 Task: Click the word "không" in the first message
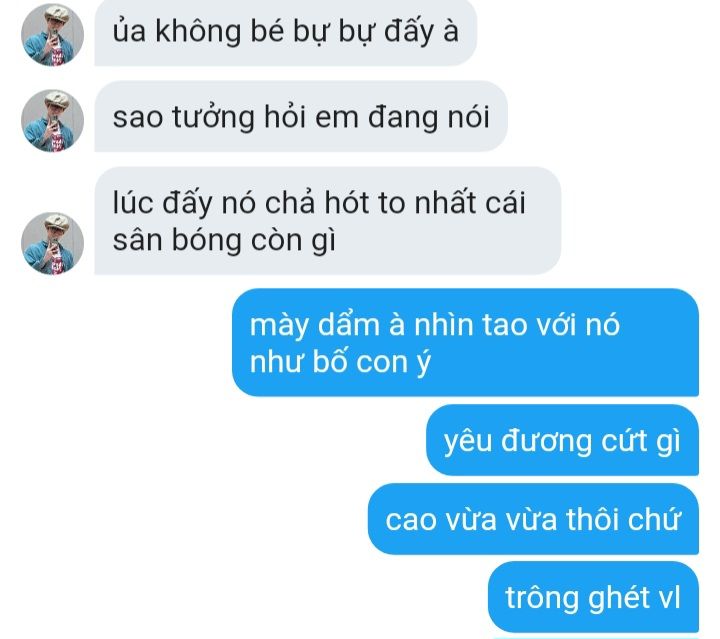pos(198,31)
